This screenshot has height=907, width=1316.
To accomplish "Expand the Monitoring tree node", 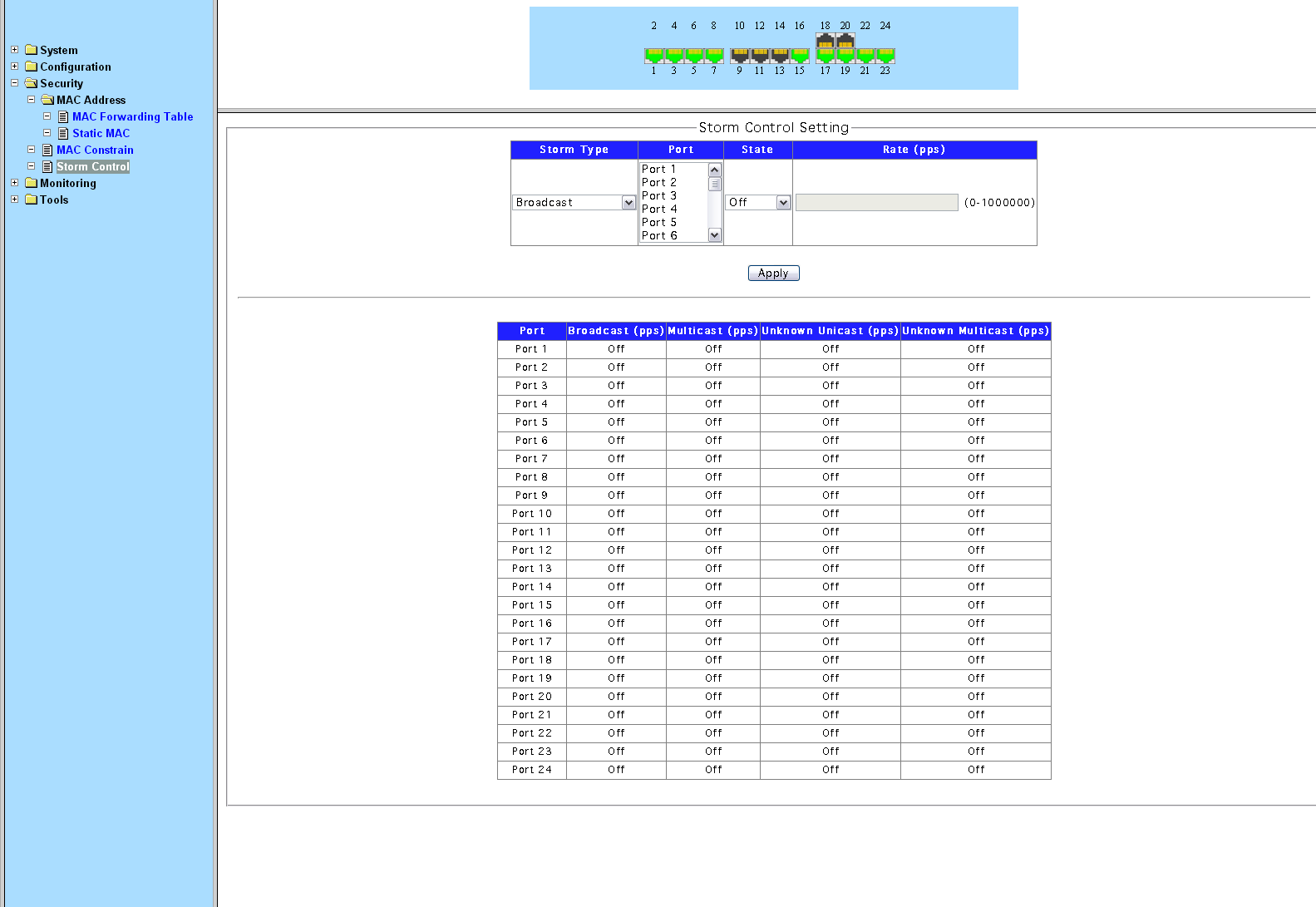I will [x=14, y=183].
